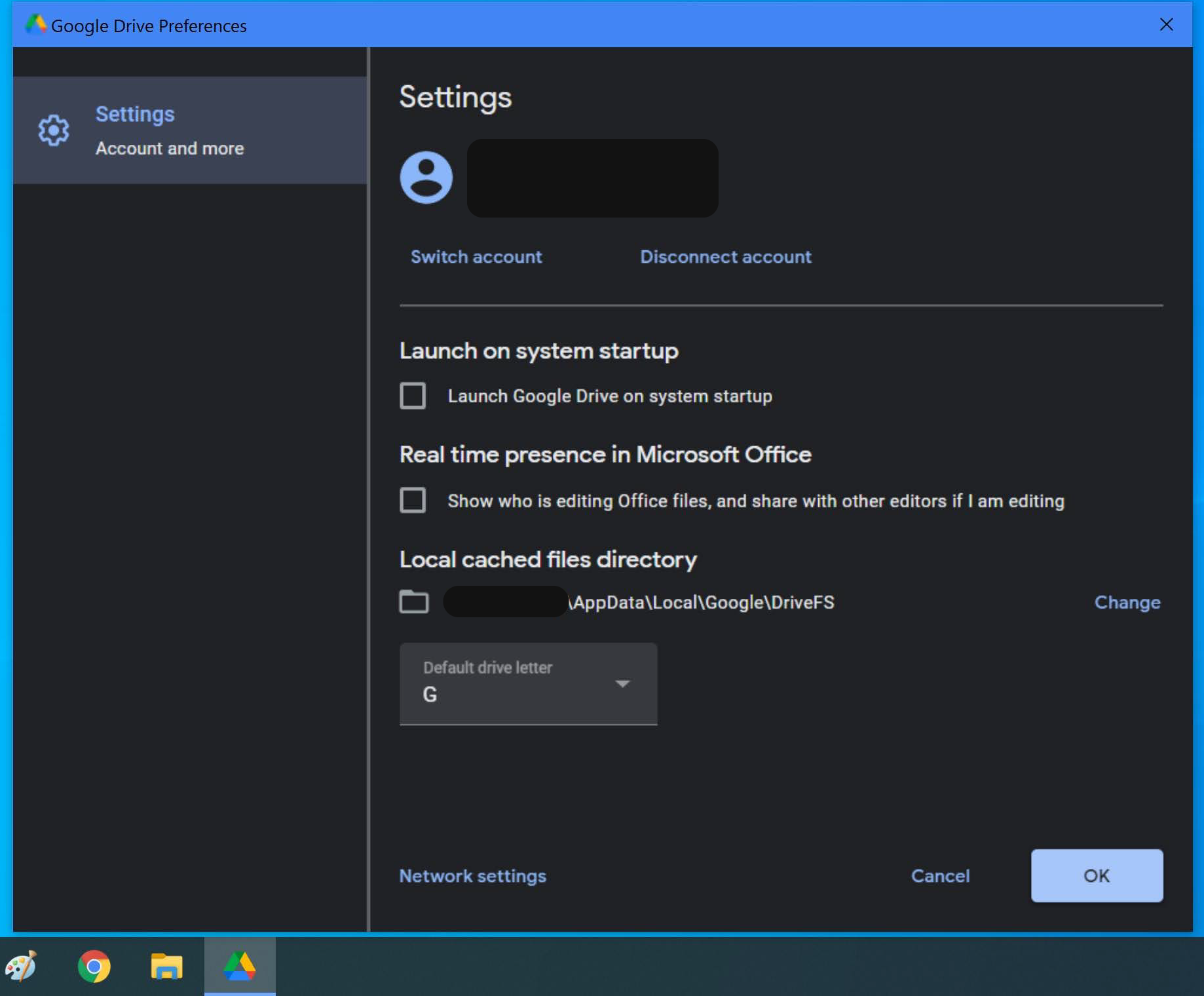Click the account avatar icon

click(426, 178)
